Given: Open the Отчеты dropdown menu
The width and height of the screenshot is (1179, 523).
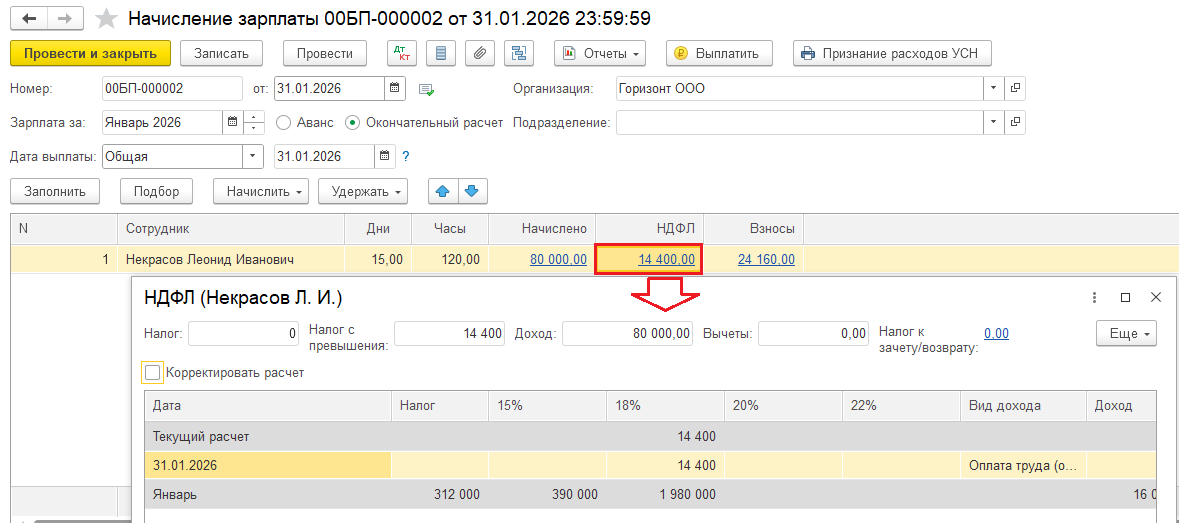Looking at the screenshot, I should pos(599,53).
